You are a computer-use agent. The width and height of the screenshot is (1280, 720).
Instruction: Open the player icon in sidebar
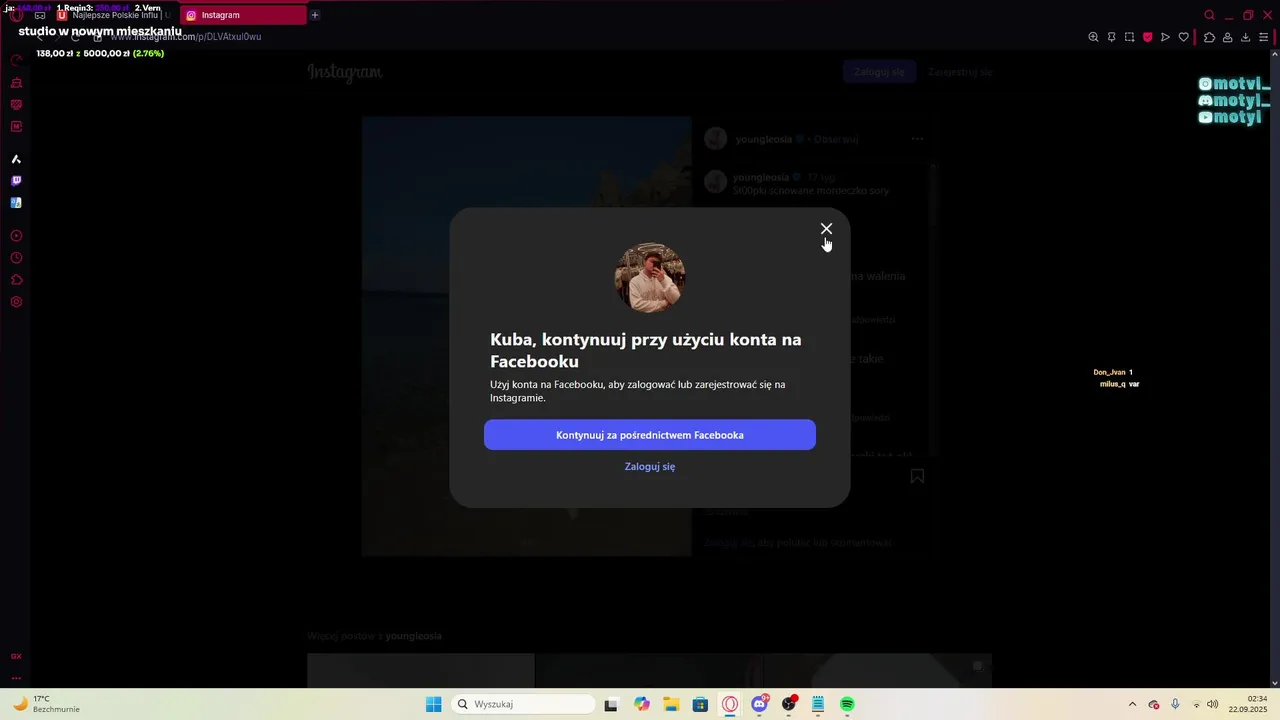(16, 236)
